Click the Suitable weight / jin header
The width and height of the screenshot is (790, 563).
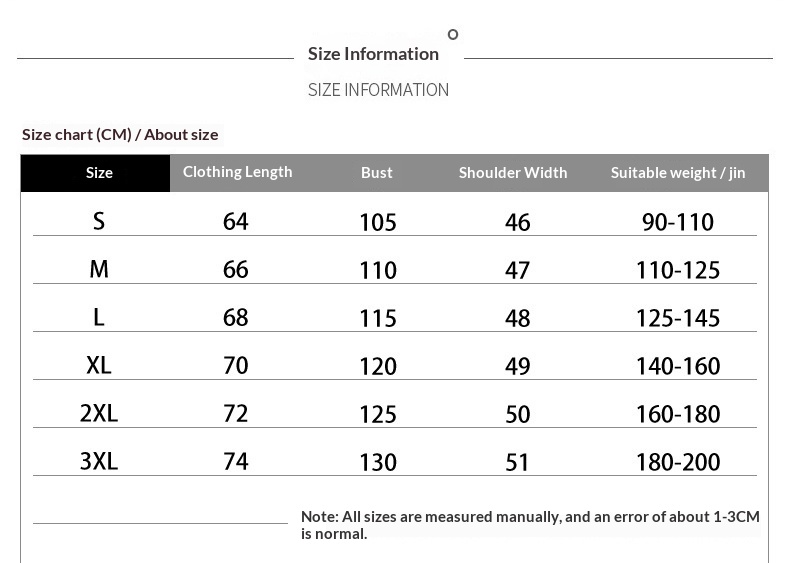tap(678, 173)
